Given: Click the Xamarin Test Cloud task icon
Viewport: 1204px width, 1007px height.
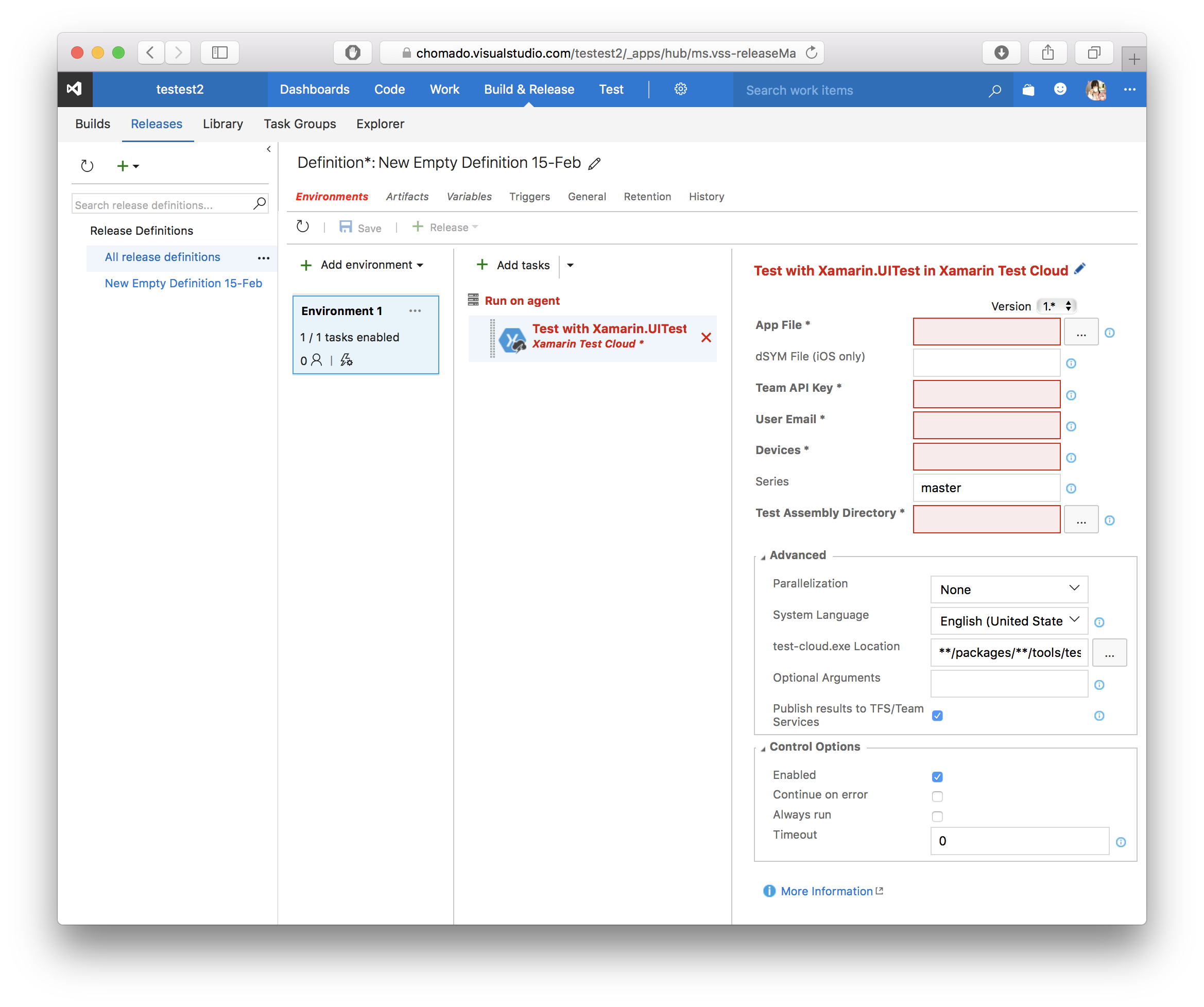Looking at the screenshot, I should pos(512,339).
